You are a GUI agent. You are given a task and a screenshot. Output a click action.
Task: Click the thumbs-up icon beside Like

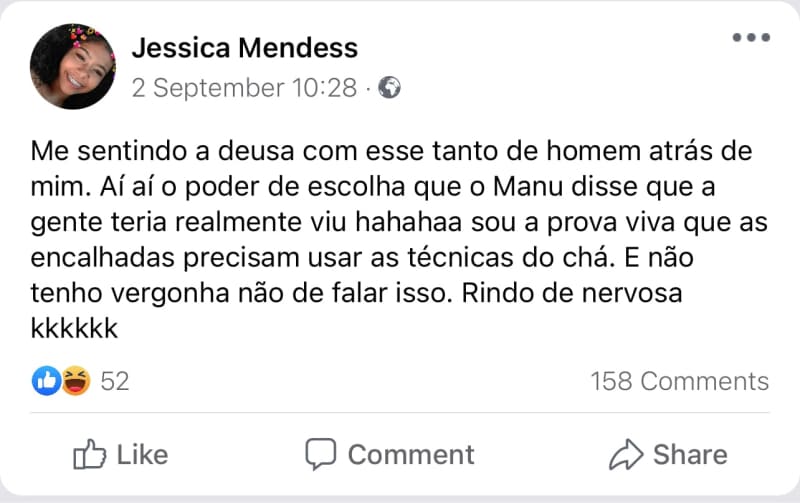[x=90, y=454]
